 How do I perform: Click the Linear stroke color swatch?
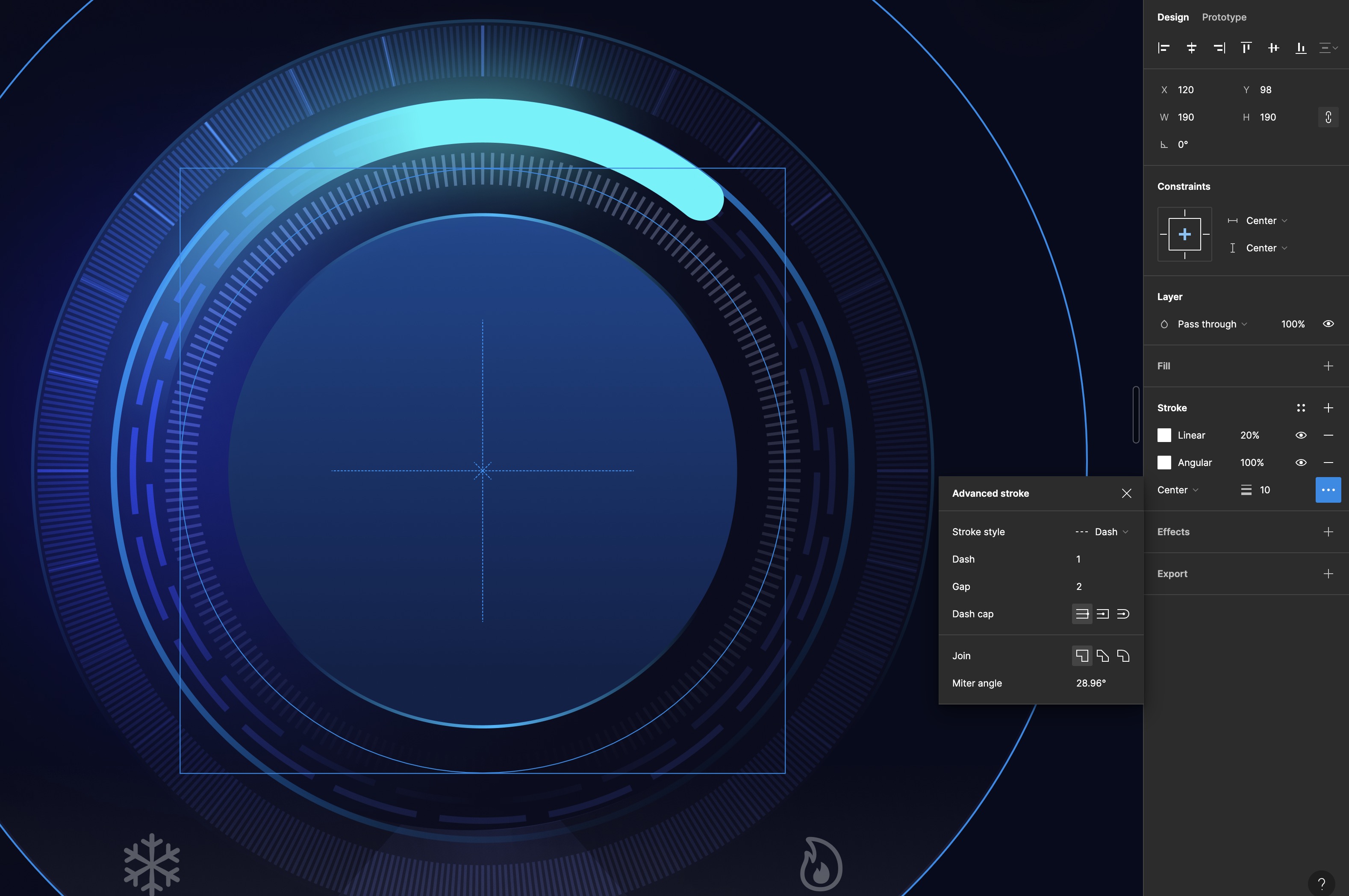click(x=1163, y=435)
